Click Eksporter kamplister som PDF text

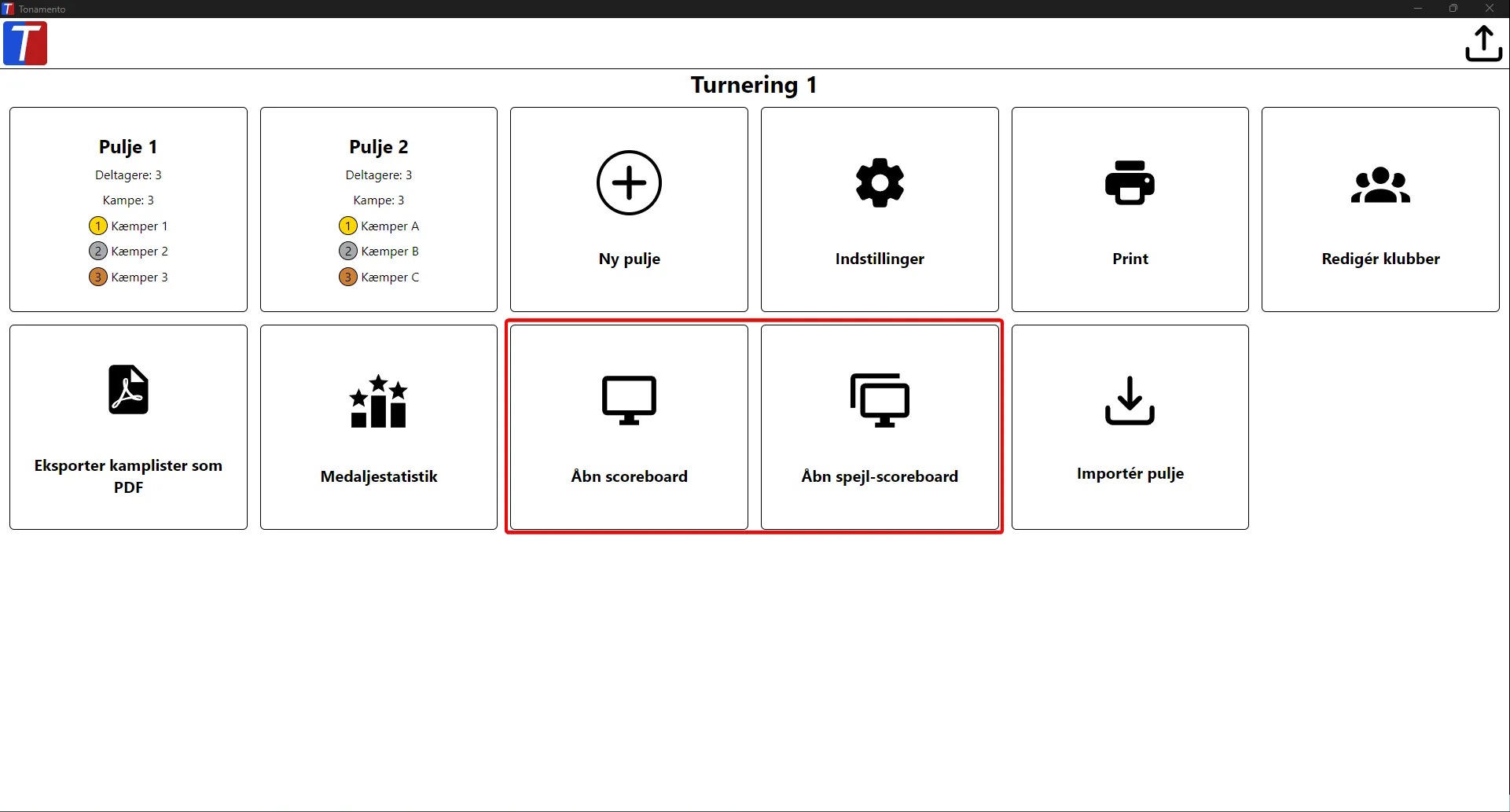(x=128, y=476)
